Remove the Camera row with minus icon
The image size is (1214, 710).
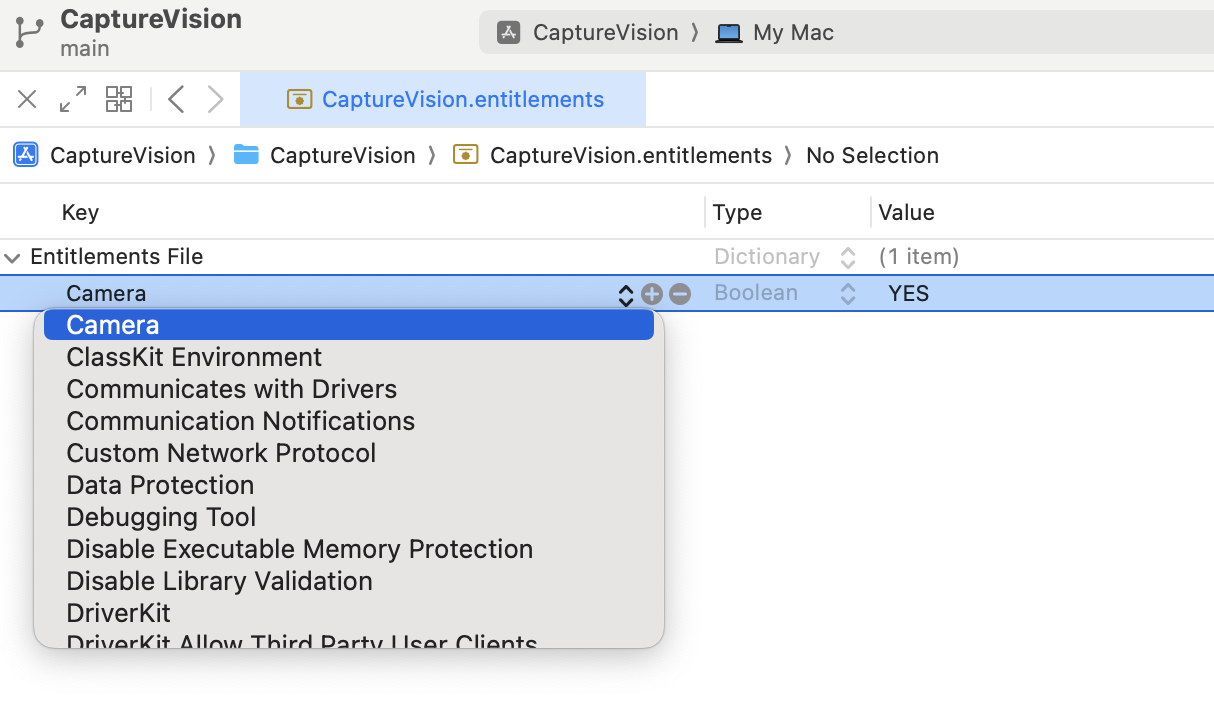click(680, 294)
